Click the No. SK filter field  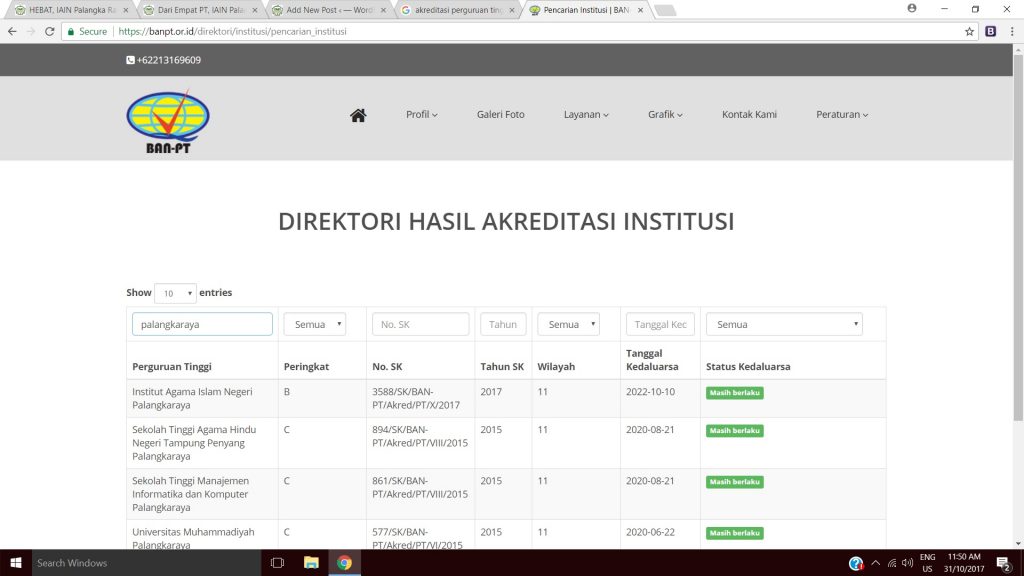(x=421, y=324)
